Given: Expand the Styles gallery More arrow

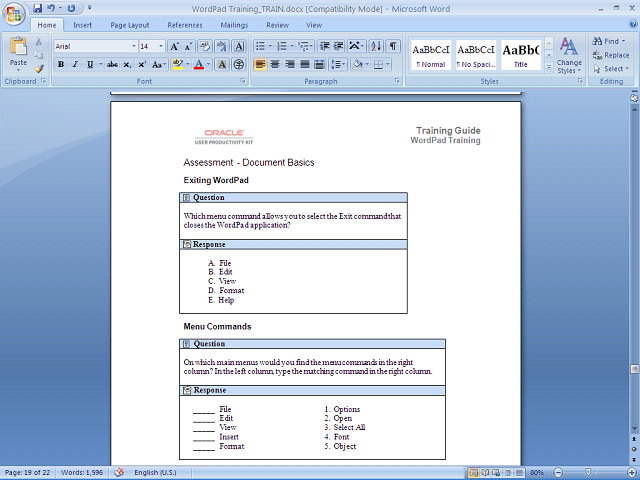Looking at the screenshot, I should pos(549,66).
